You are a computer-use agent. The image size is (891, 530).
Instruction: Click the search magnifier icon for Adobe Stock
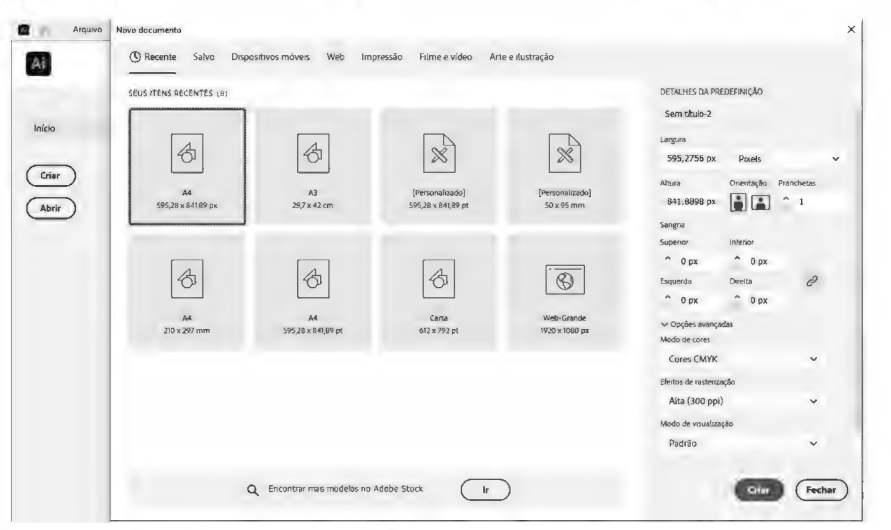[x=252, y=490]
